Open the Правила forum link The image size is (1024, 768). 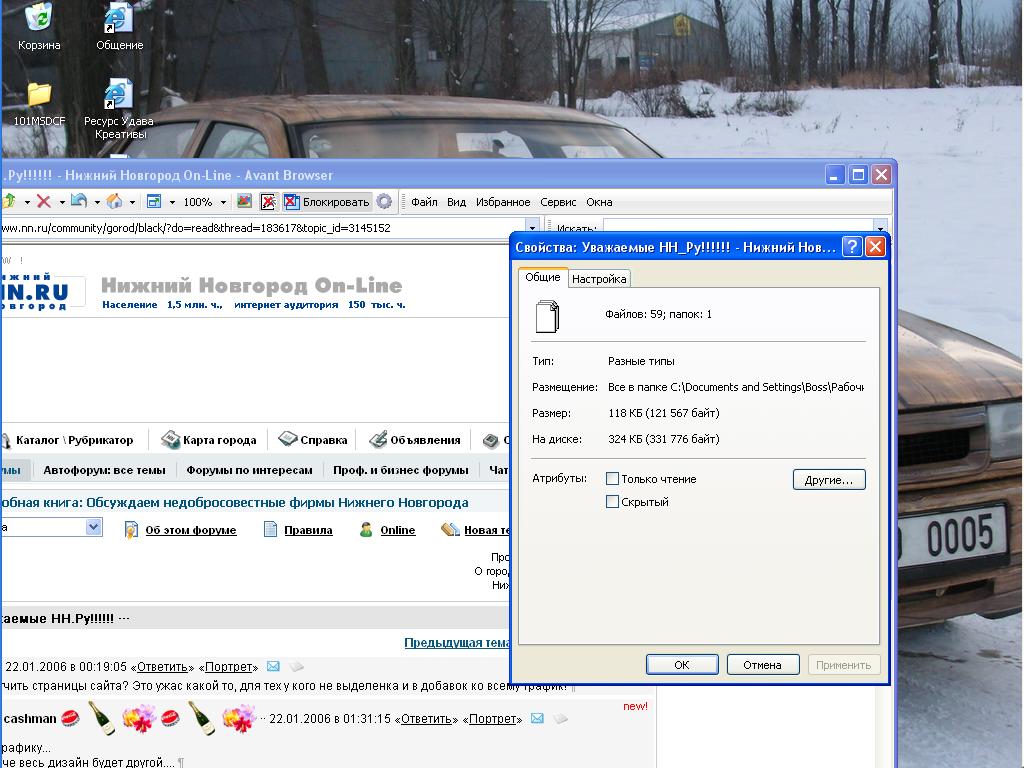(x=308, y=530)
